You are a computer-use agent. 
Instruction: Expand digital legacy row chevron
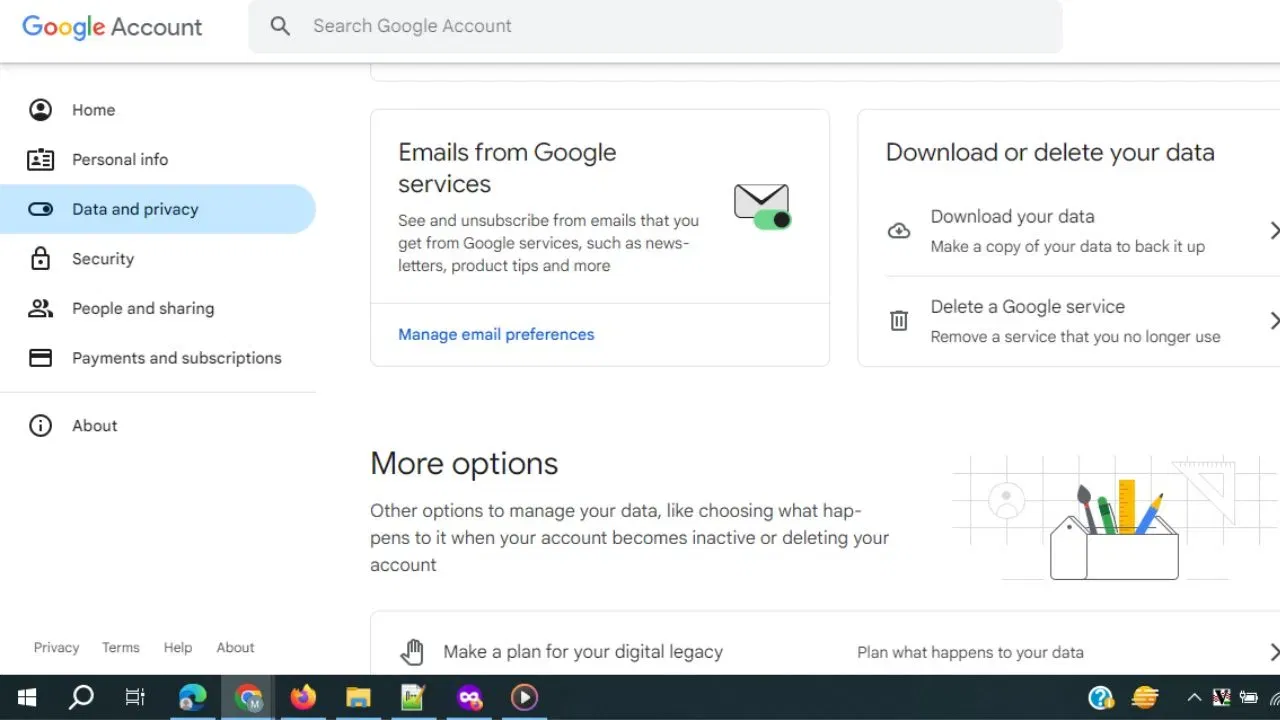coord(1273,652)
